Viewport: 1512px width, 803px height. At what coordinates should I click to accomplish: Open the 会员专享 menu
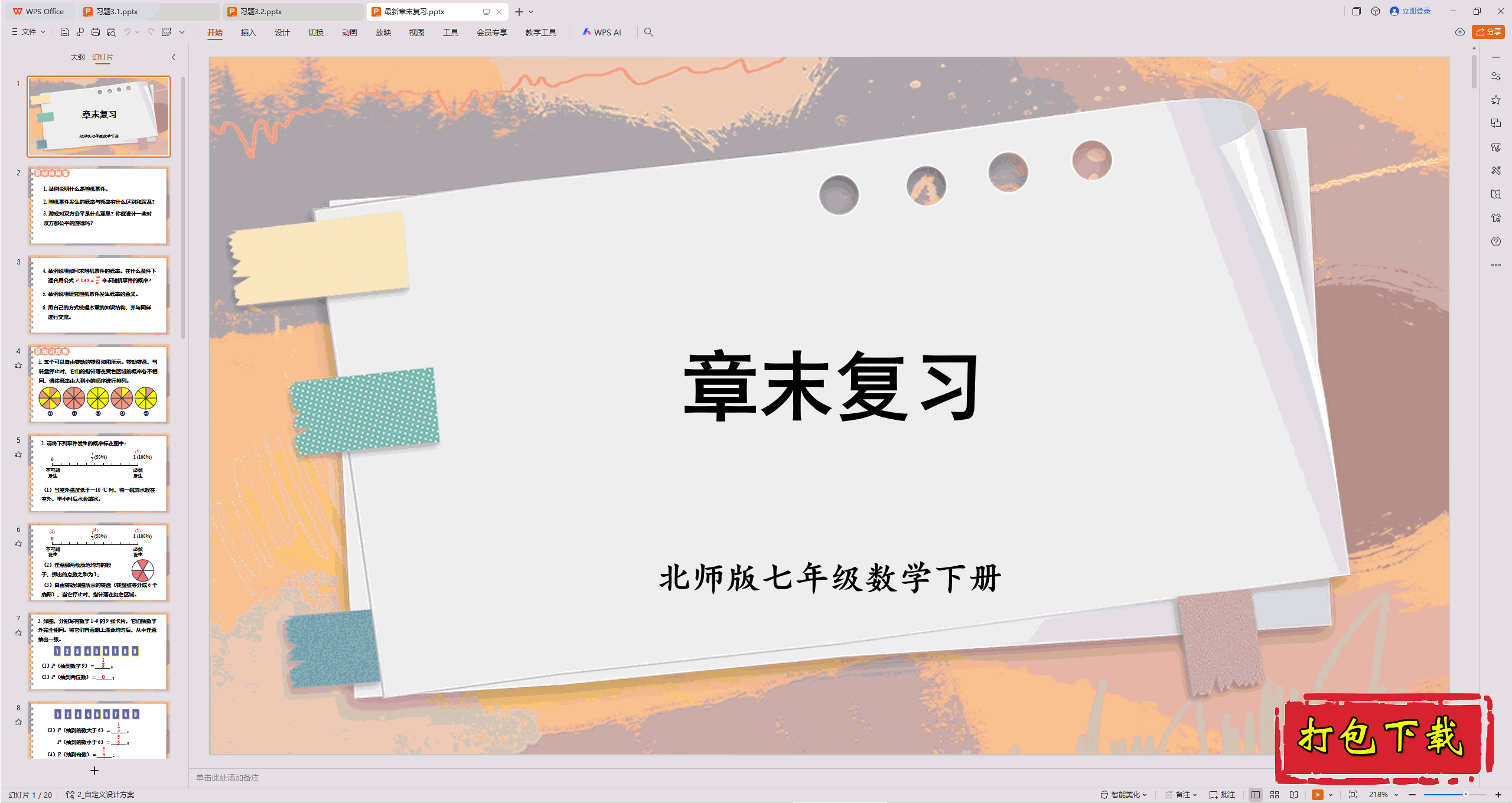click(x=492, y=32)
